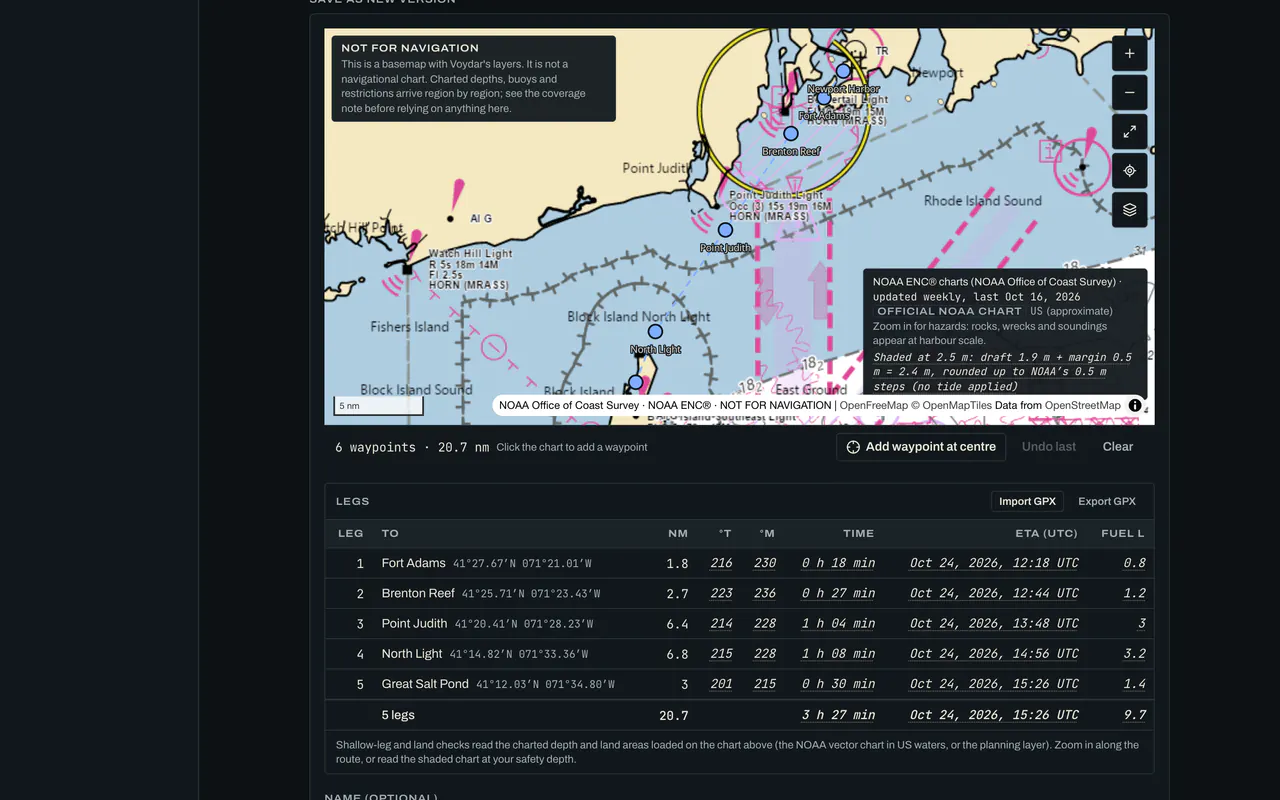Screen dimensions: 1280x800
Task: Select the North Light waypoint marker
Action: click(x=655, y=331)
